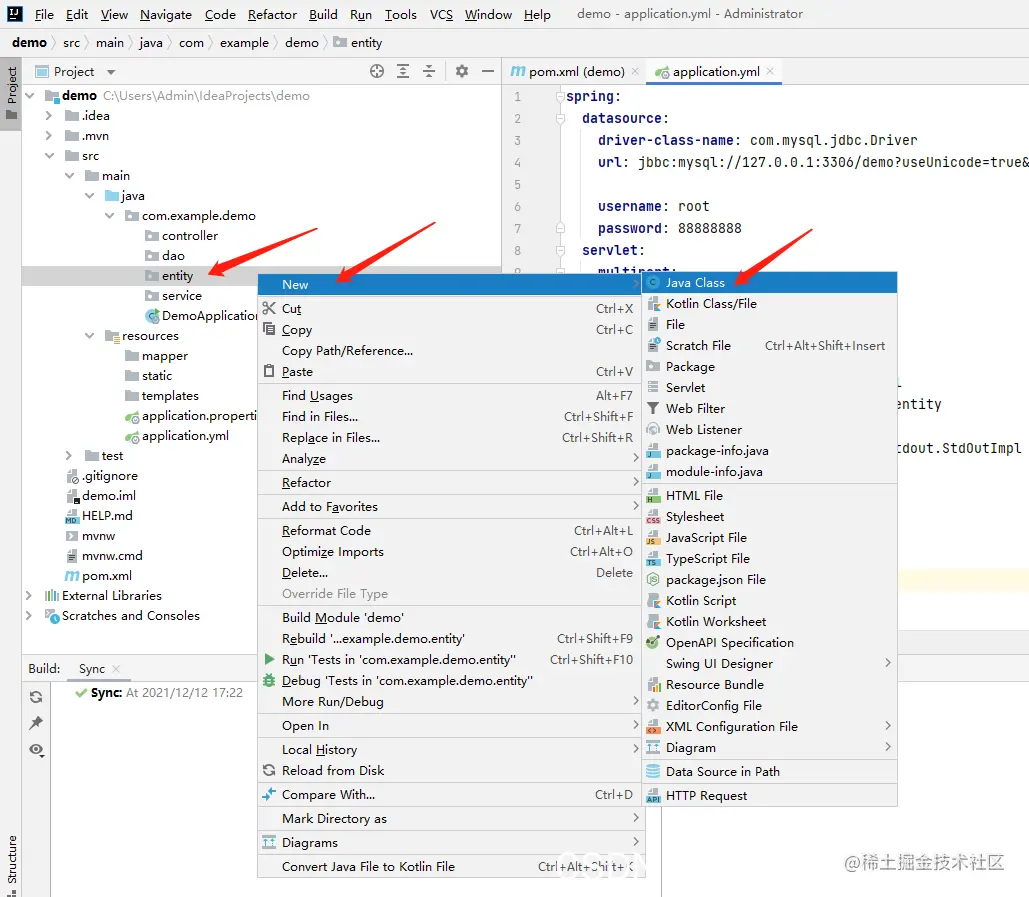The height and width of the screenshot is (897, 1029).
Task: Click the Build Sync restart icon
Action: [36, 697]
